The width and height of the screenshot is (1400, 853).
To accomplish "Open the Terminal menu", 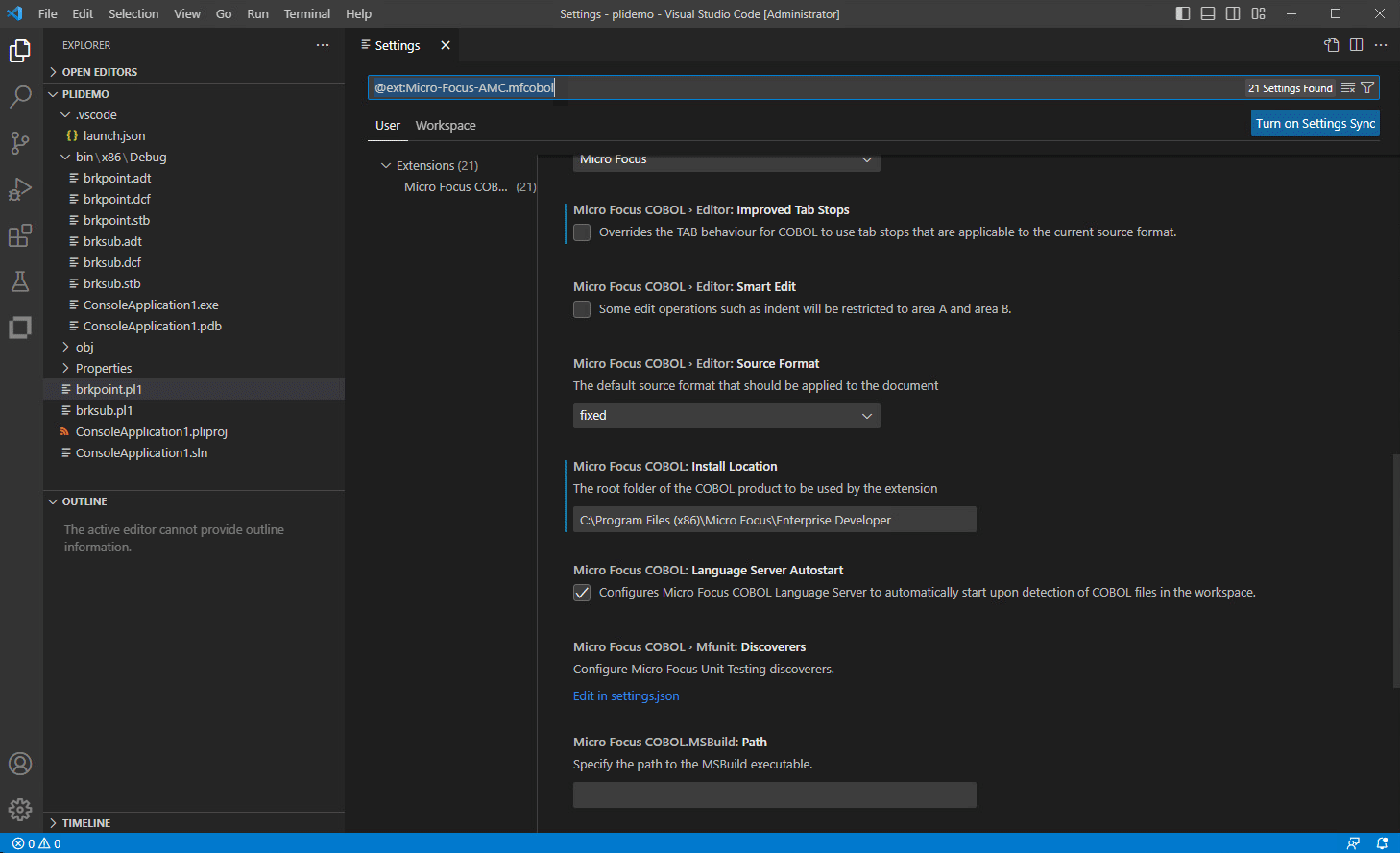I will coord(306,13).
